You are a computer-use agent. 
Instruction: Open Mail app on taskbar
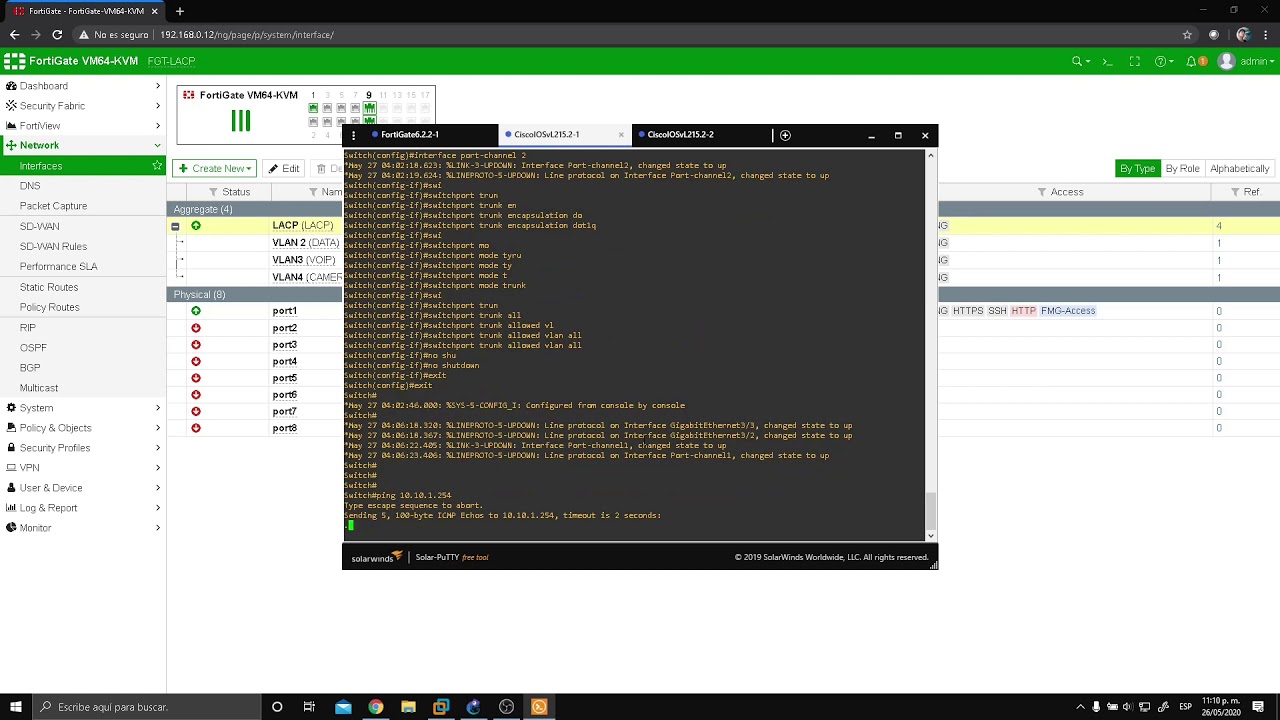click(x=343, y=707)
